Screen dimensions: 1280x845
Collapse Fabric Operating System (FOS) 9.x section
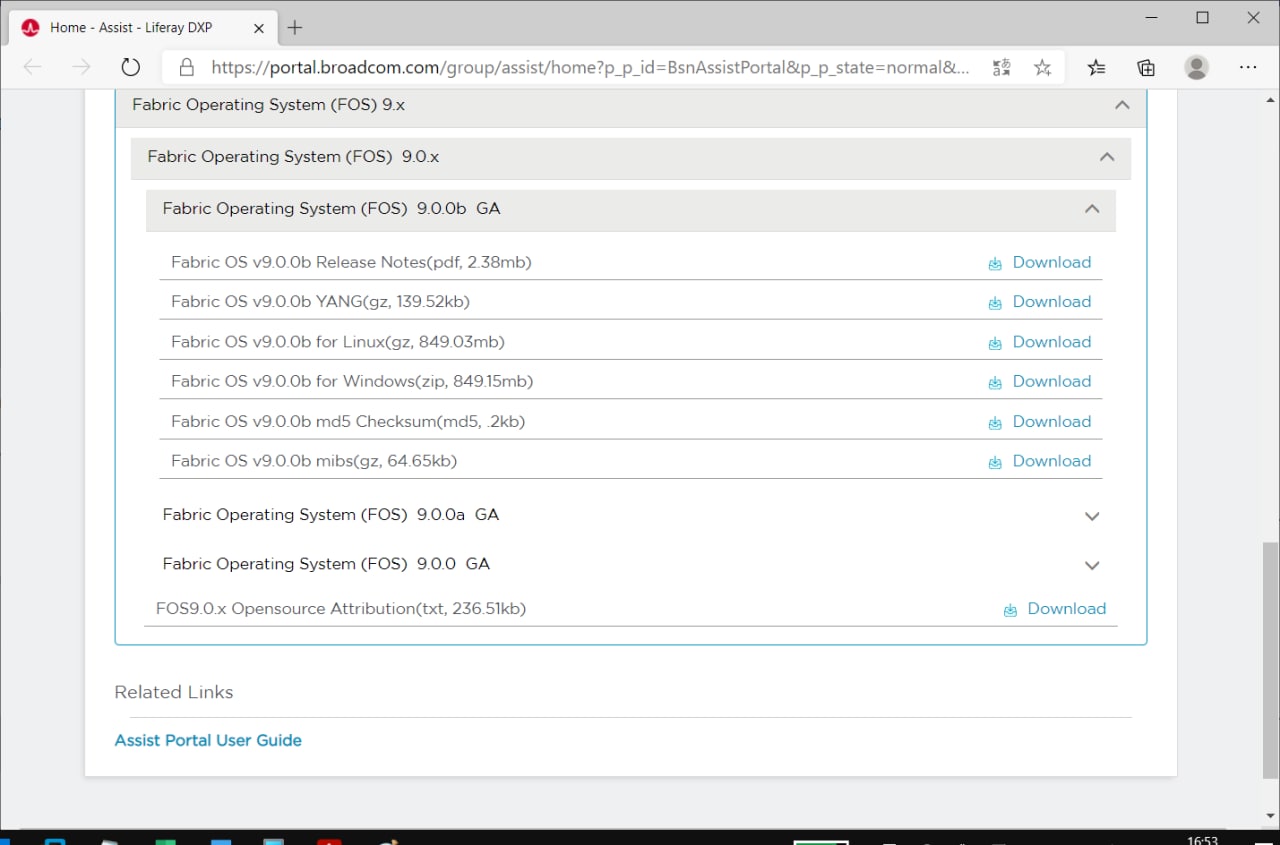pyautogui.click(x=1122, y=105)
